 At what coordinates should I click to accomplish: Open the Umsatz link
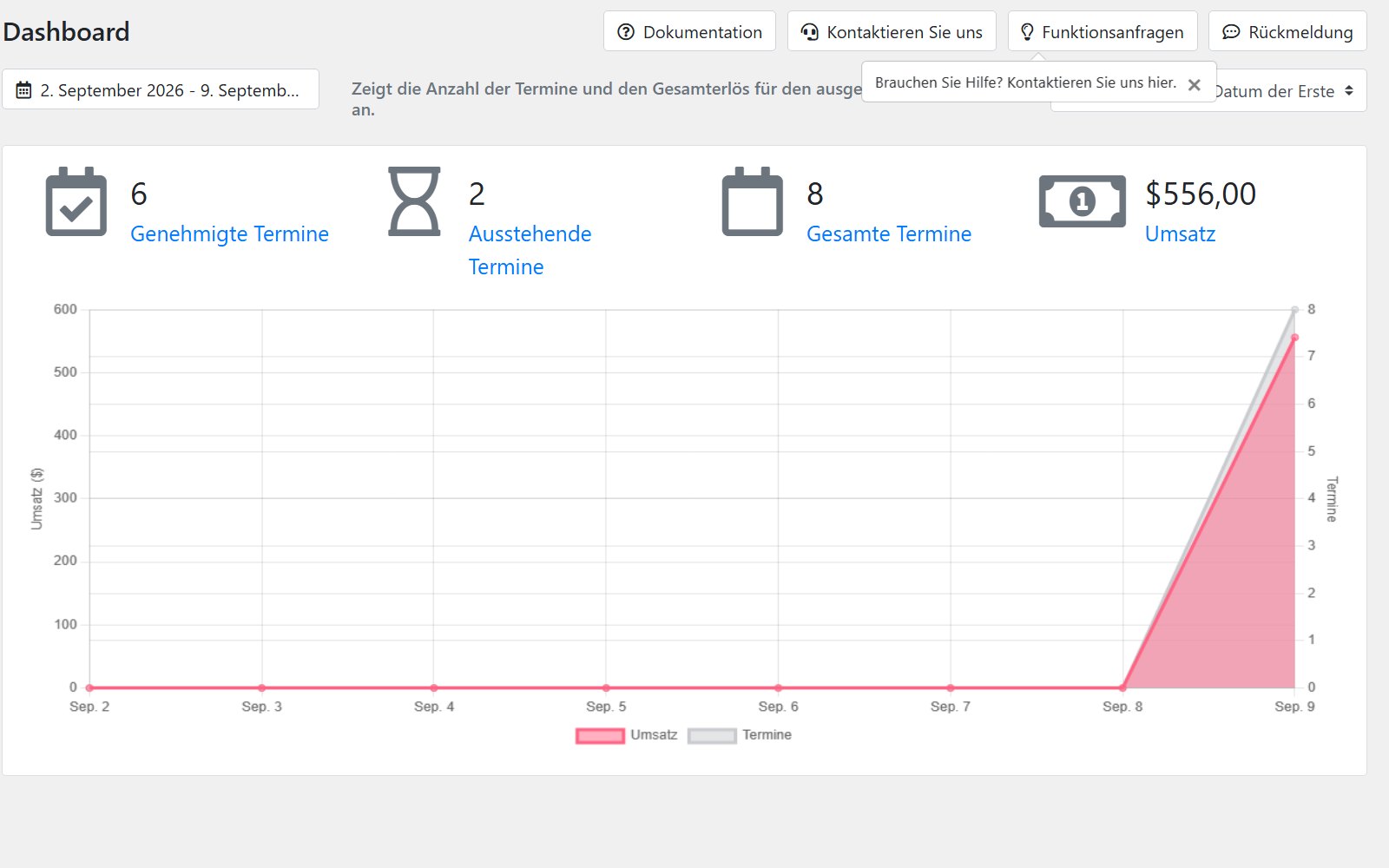click(1180, 233)
